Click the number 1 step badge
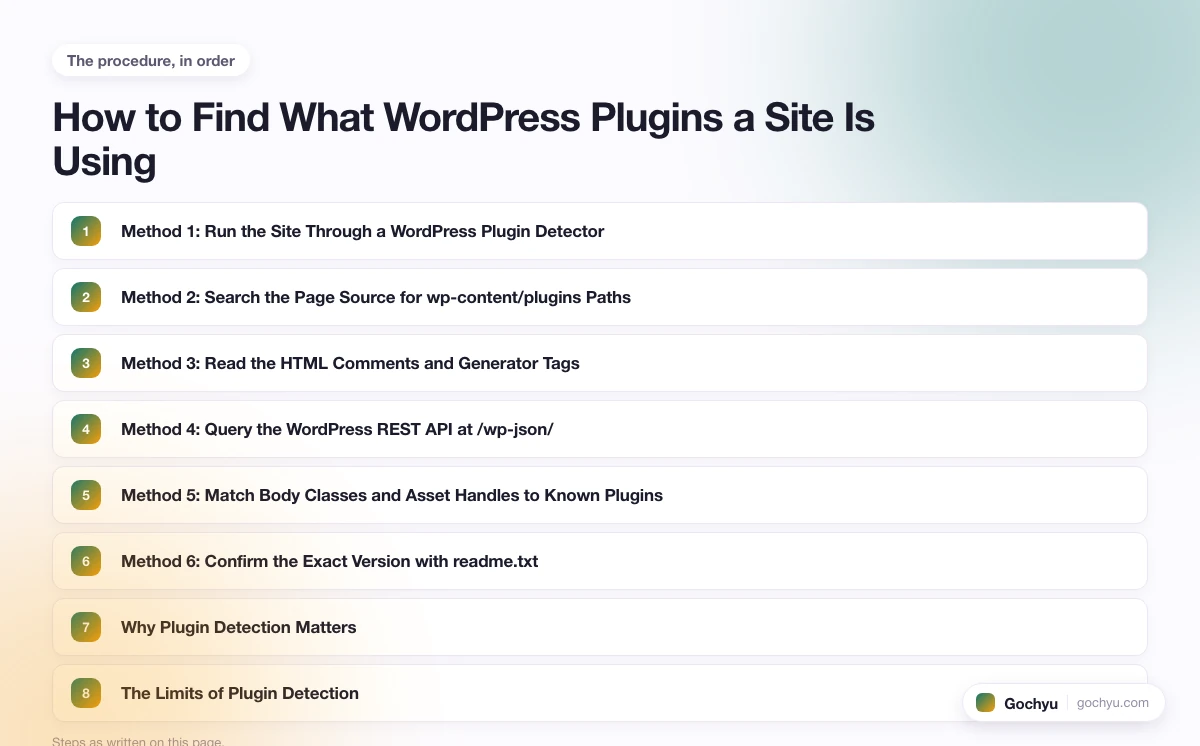Screen dimensions: 1200x746 (86, 231)
